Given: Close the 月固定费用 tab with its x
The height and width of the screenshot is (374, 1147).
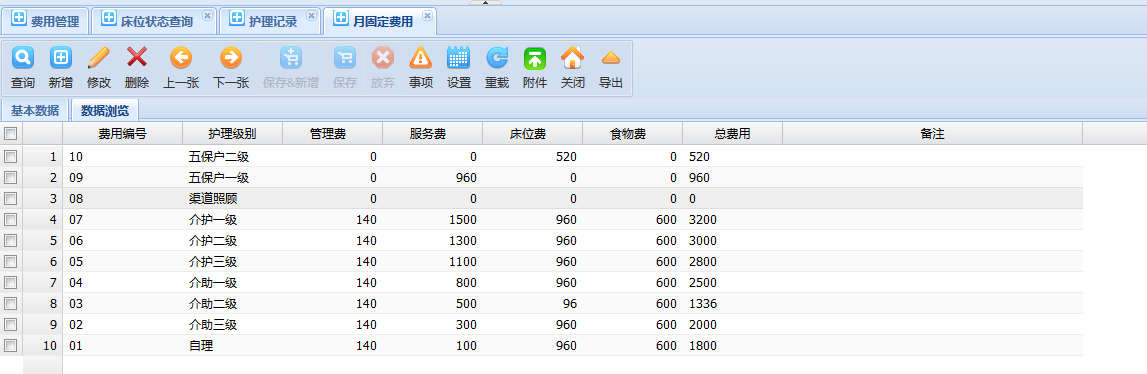Looking at the screenshot, I should coord(426,15).
